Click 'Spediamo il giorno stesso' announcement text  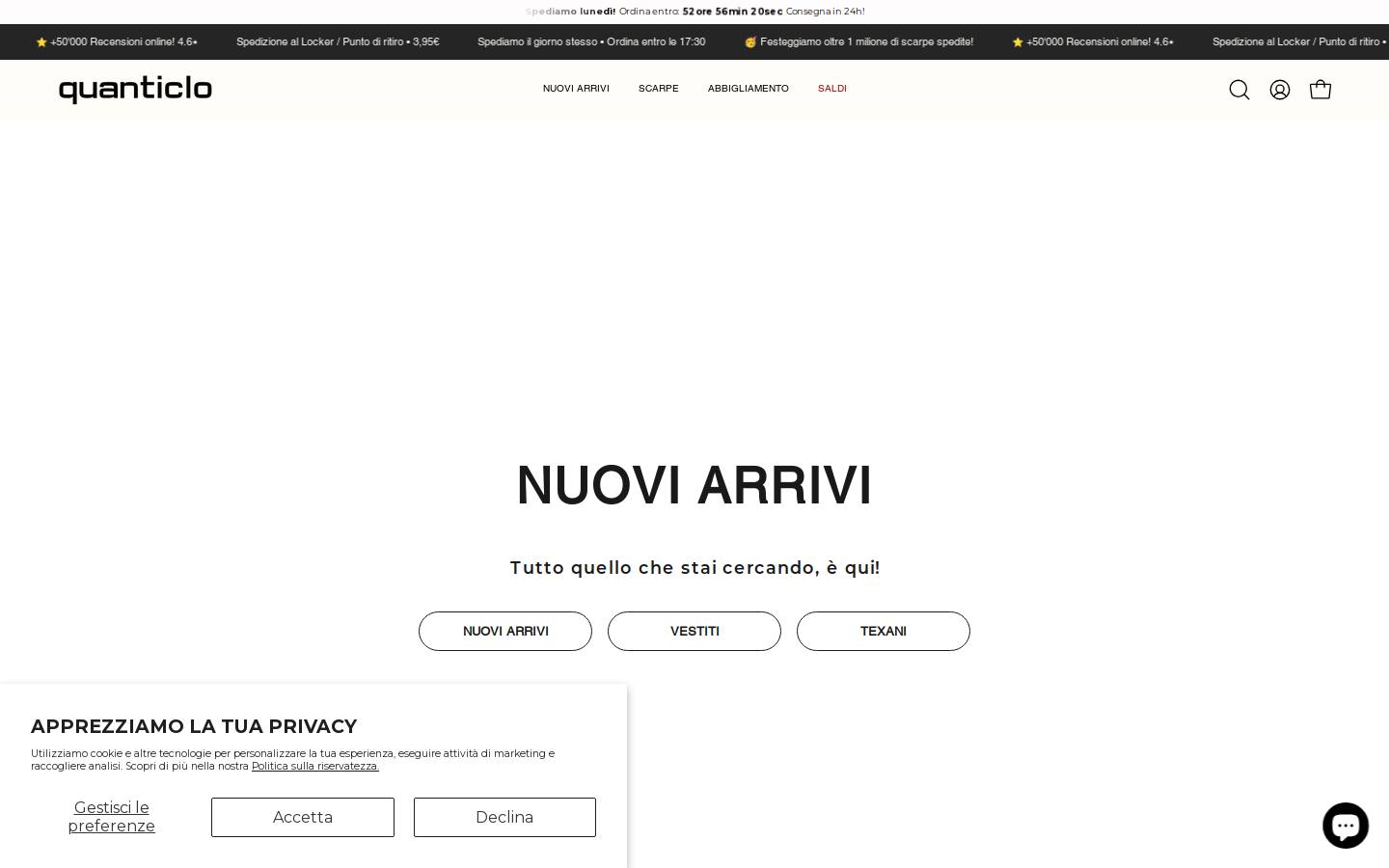591,41
